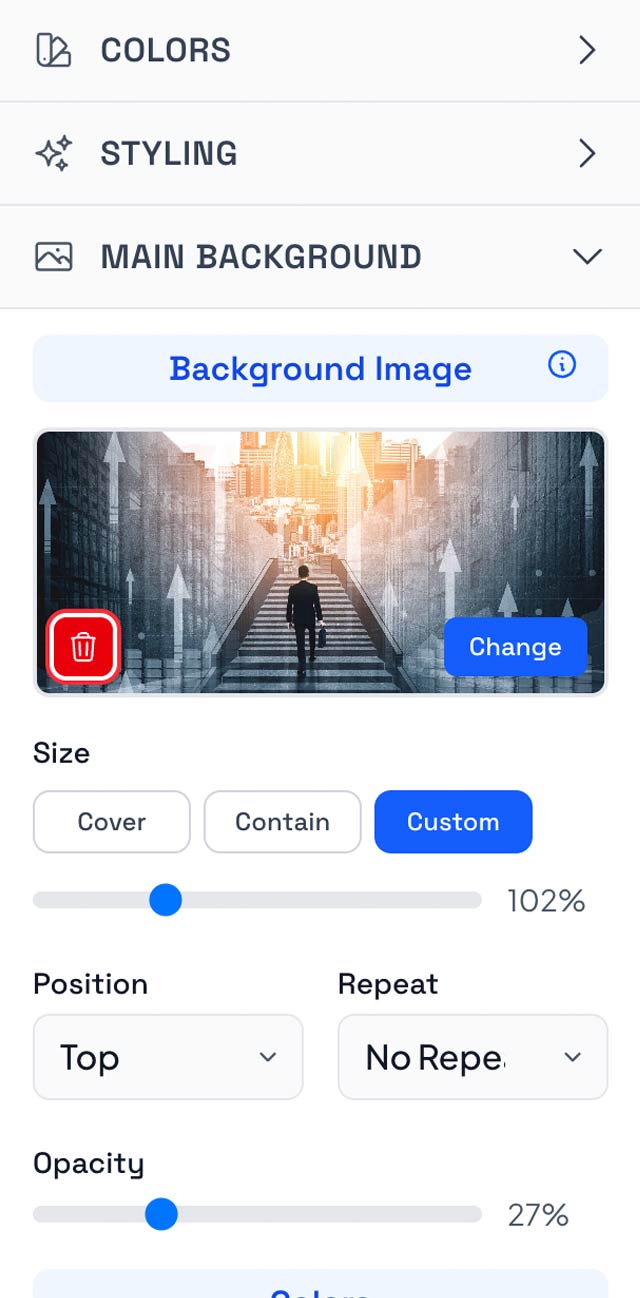Delete background image with trash icon
The width and height of the screenshot is (640, 1298).
point(84,648)
